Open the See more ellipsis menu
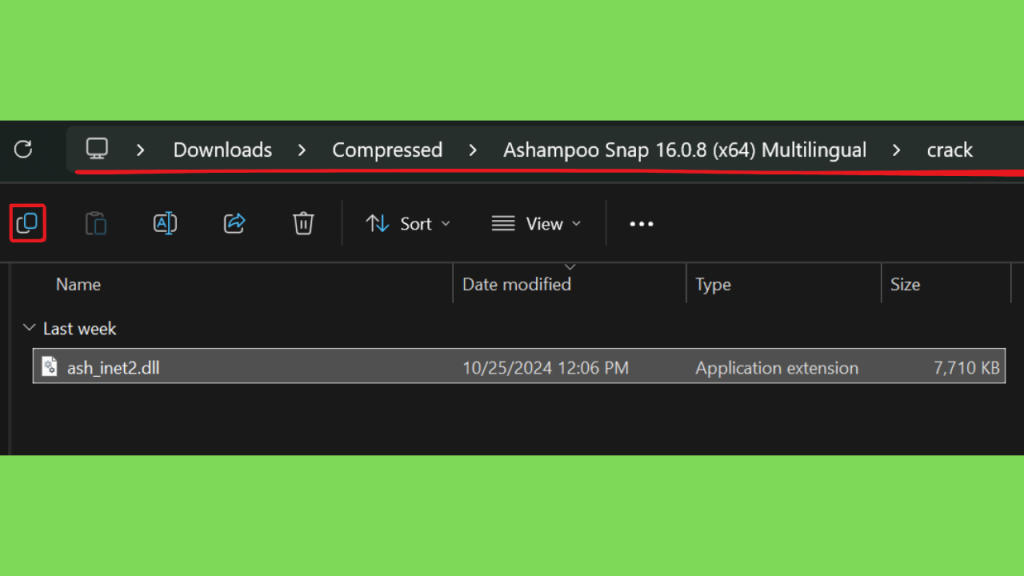This screenshot has height=576, width=1024. point(641,224)
